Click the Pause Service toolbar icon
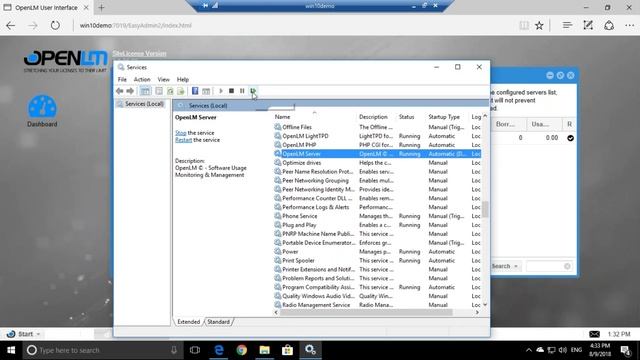Viewport: 640px width, 360px height. click(242, 91)
